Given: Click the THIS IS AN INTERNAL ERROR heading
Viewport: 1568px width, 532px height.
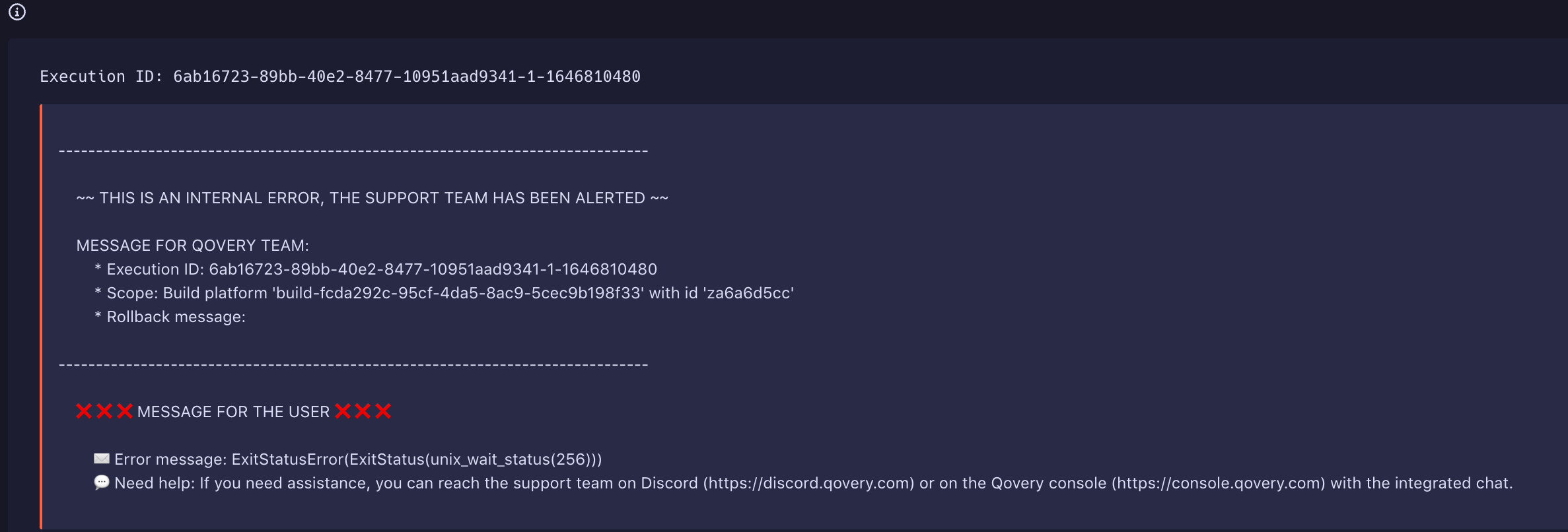Looking at the screenshot, I should point(372,198).
